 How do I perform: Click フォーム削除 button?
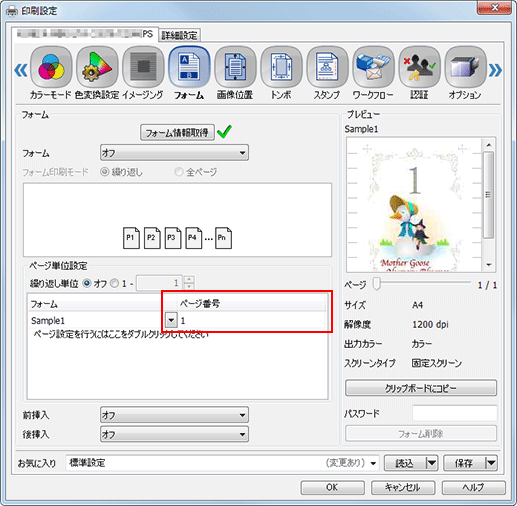421,434
